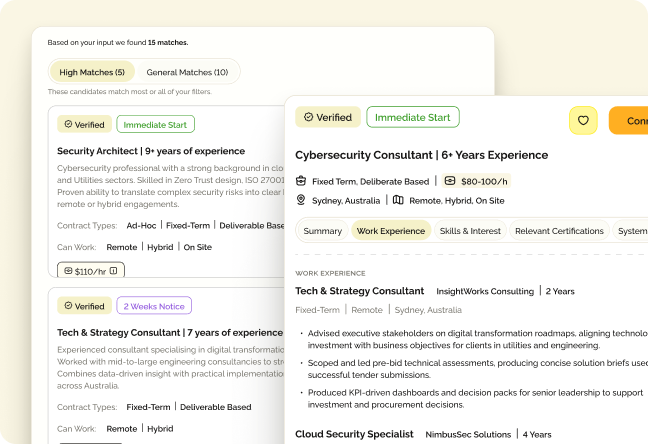
Task: Click Verified badge on Security Architect card
Action: (x=84, y=125)
